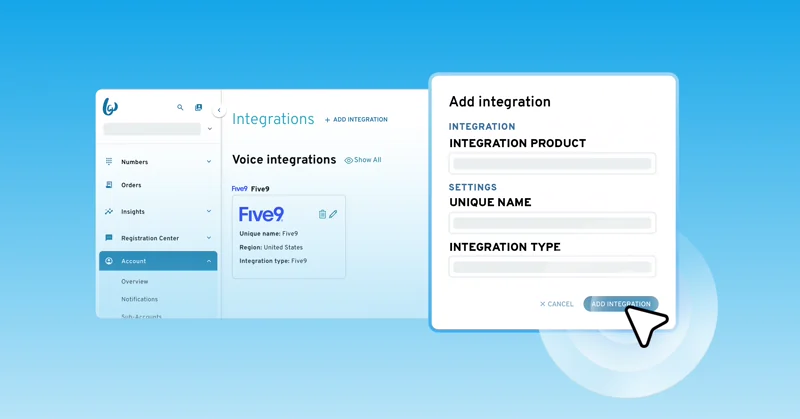The height and width of the screenshot is (419, 800).
Task: Click the + Add Integration link in the header
Action: [356, 120]
